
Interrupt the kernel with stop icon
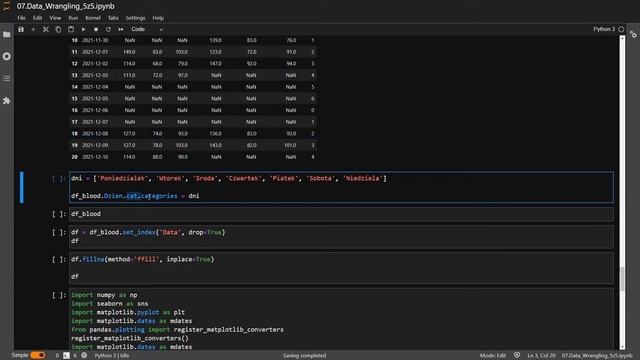tap(96, 29)
